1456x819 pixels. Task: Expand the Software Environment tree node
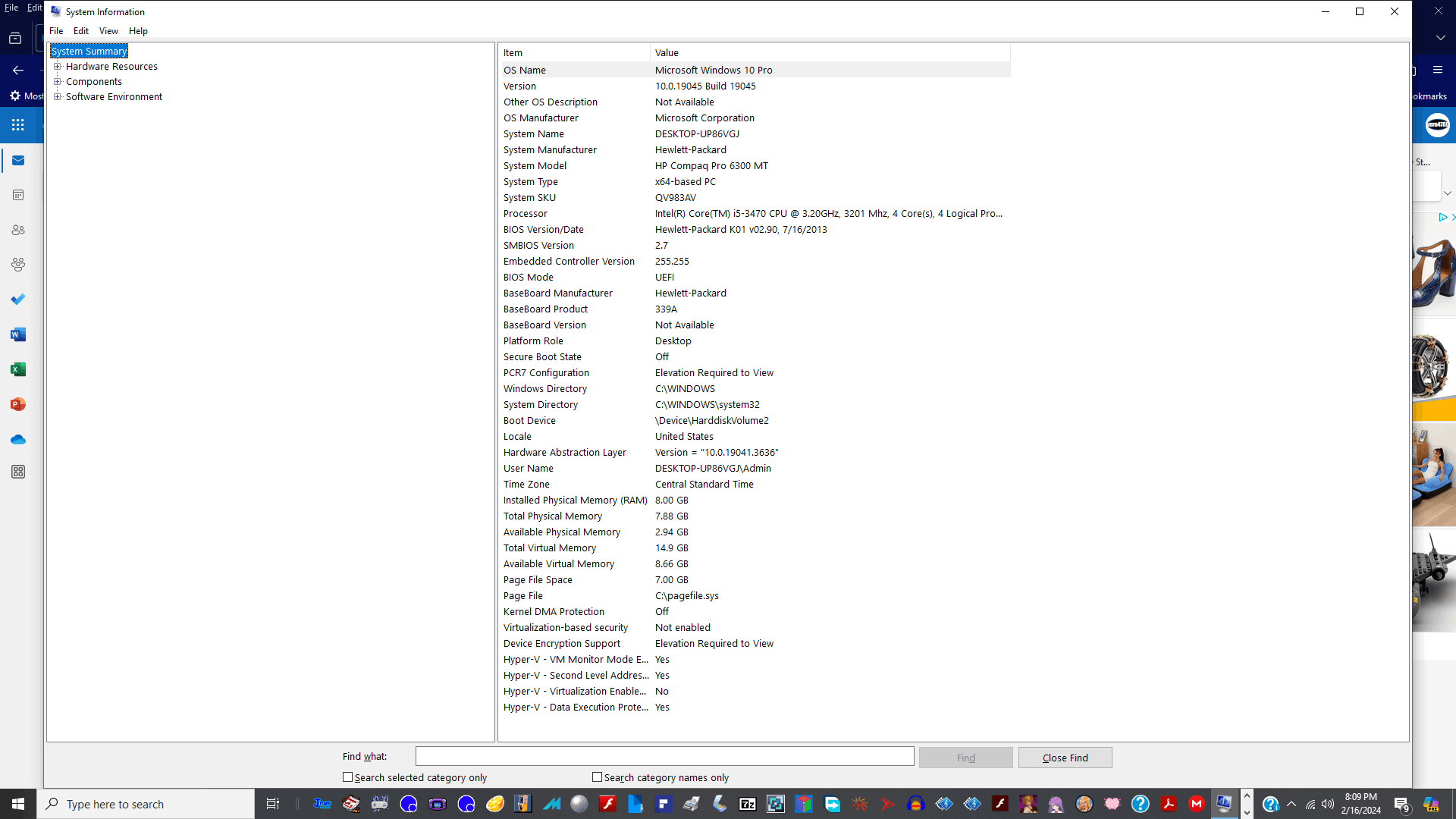(x=57, y=96)
